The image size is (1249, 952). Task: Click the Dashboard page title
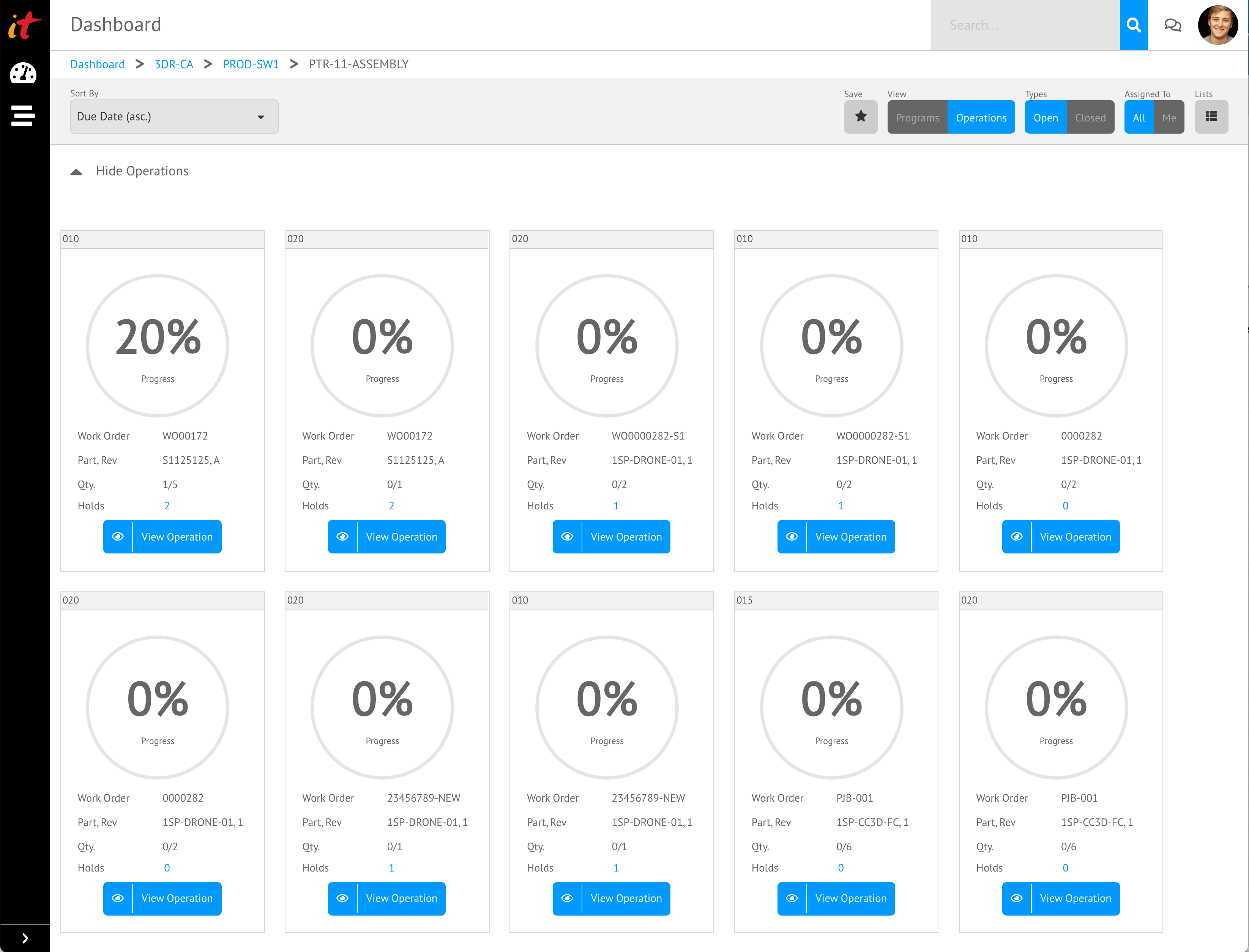(x=116, y=25)
